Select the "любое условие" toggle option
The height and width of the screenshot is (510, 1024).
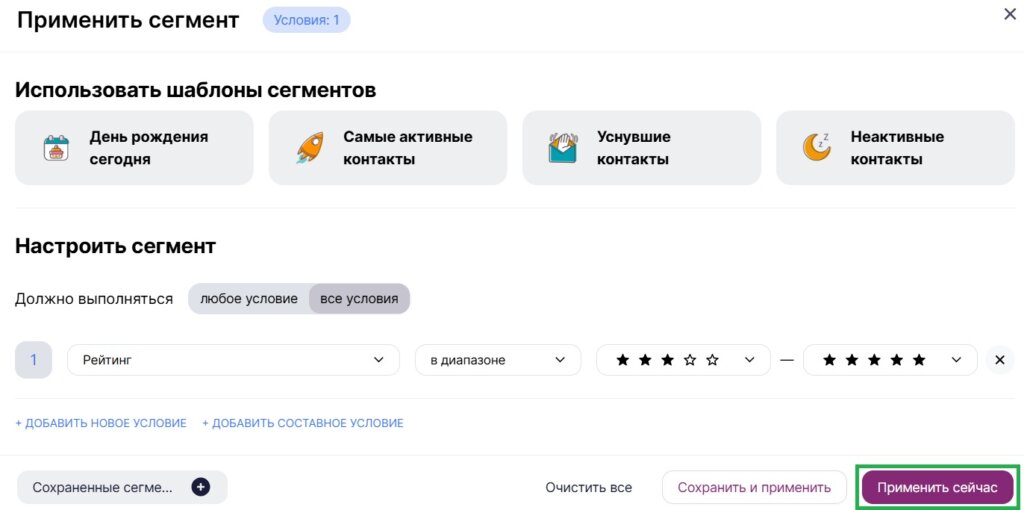[x=249, y=299]
